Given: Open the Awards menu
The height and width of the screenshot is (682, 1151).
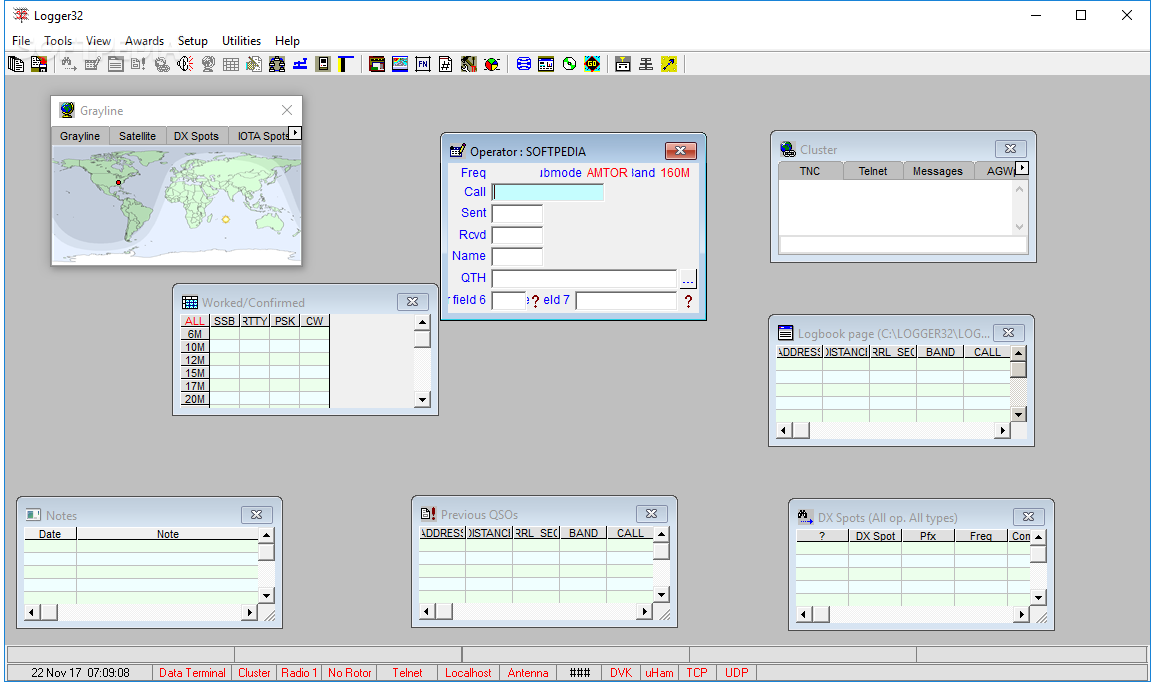Looking at the screenshot, I should (144, 41).
